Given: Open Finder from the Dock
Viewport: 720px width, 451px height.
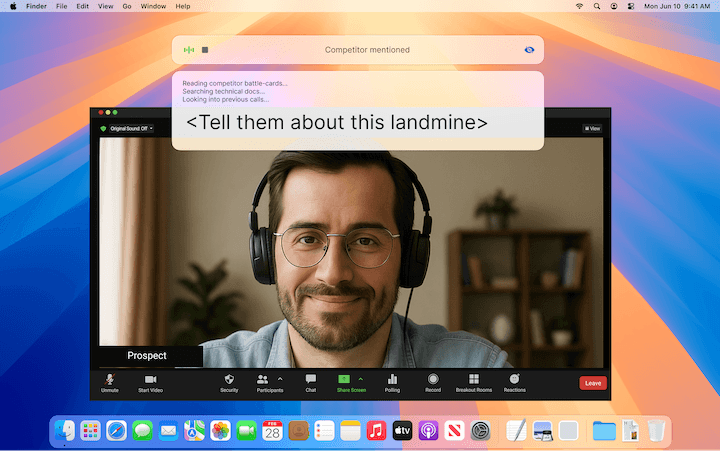Looking at the screenshot, I should (x=65, y=431).
